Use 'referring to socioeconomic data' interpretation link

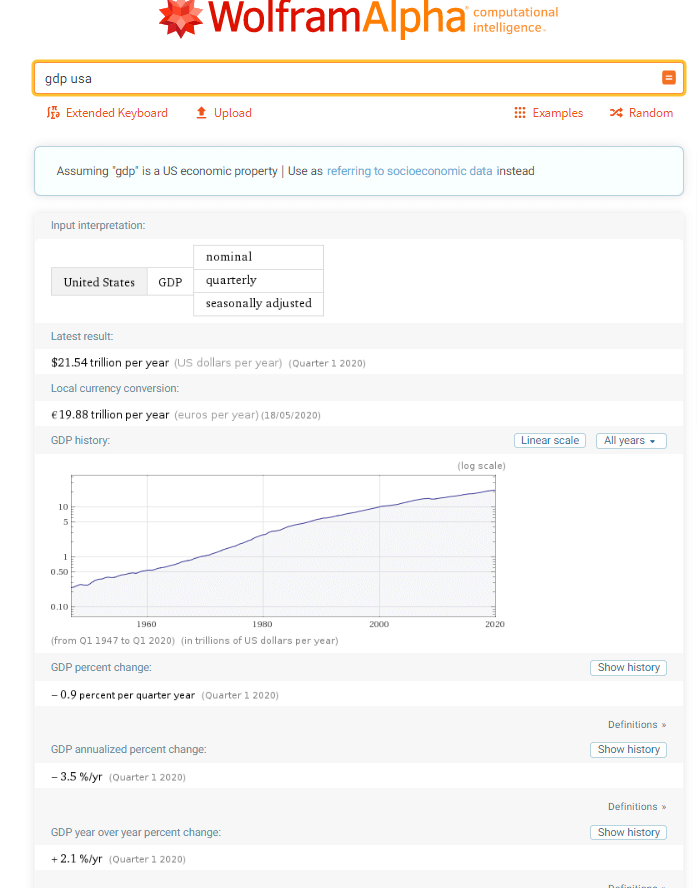click(x=409, y=171)
